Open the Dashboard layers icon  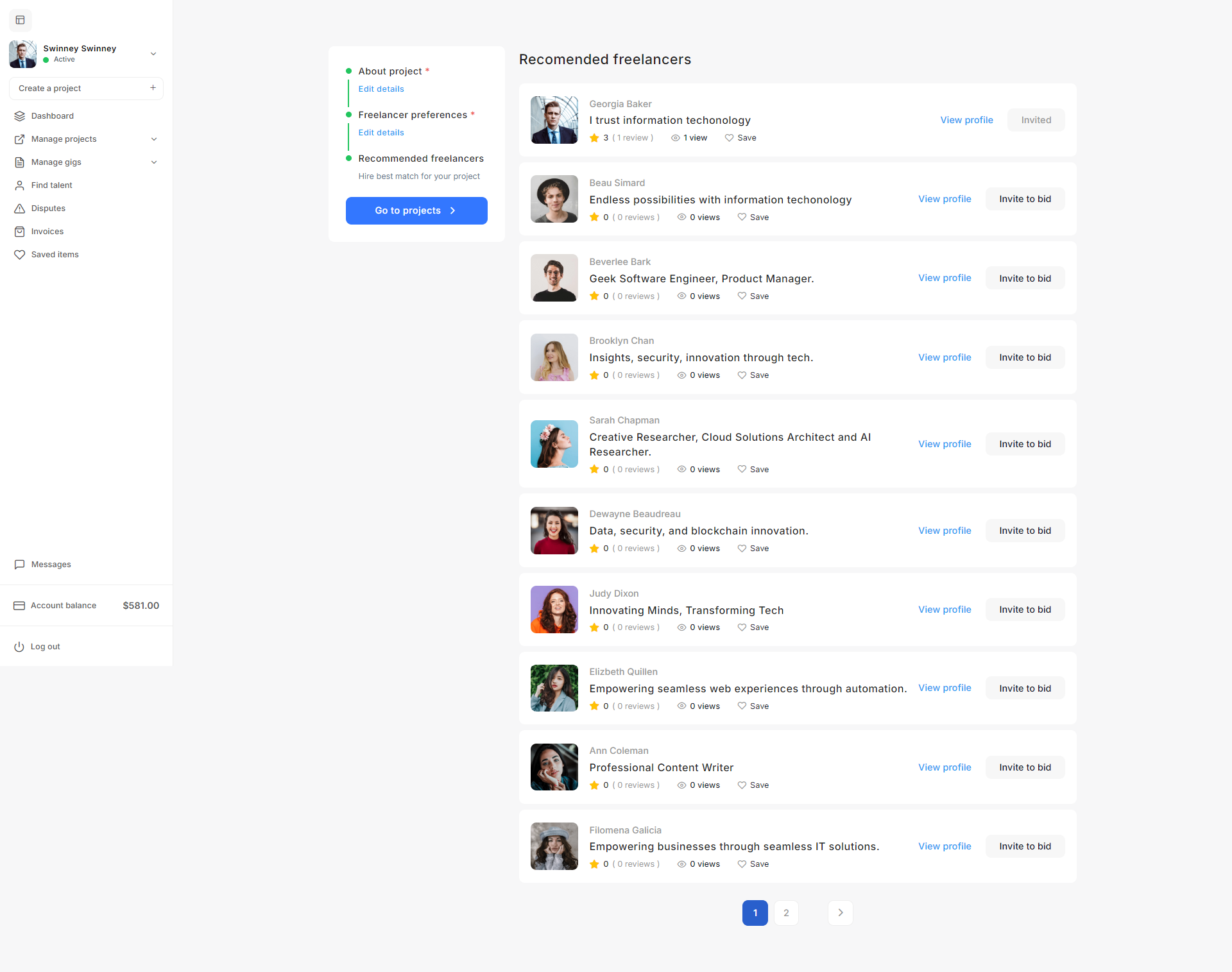[x=20, y=116]
